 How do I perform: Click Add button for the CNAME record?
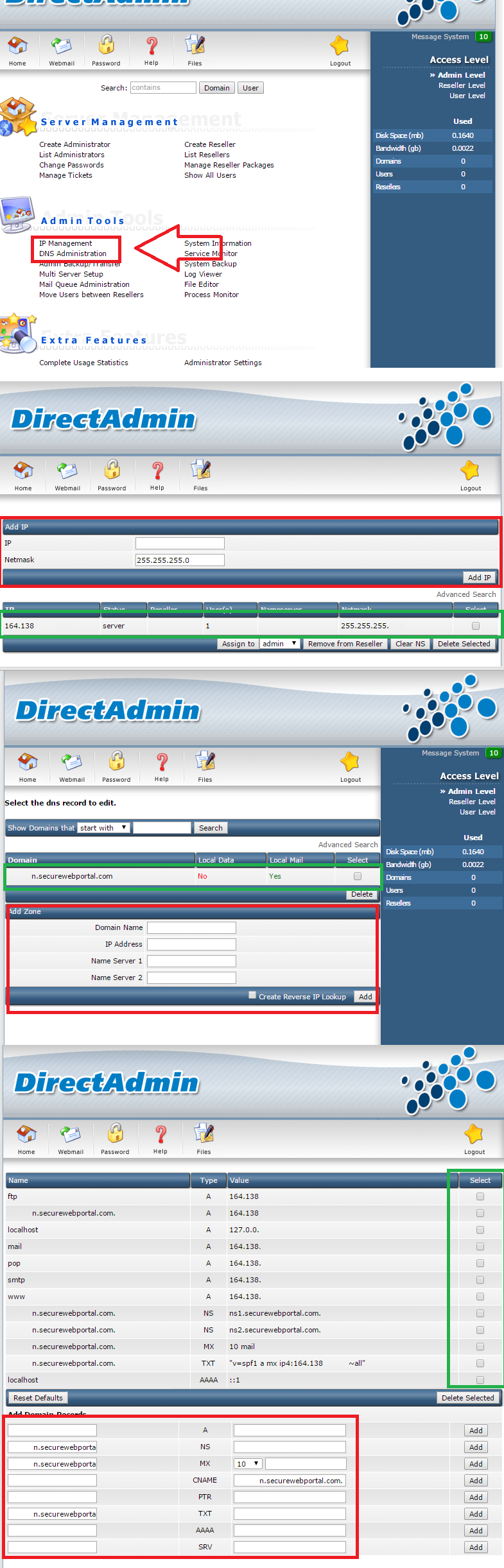[x=476, y=1481]
